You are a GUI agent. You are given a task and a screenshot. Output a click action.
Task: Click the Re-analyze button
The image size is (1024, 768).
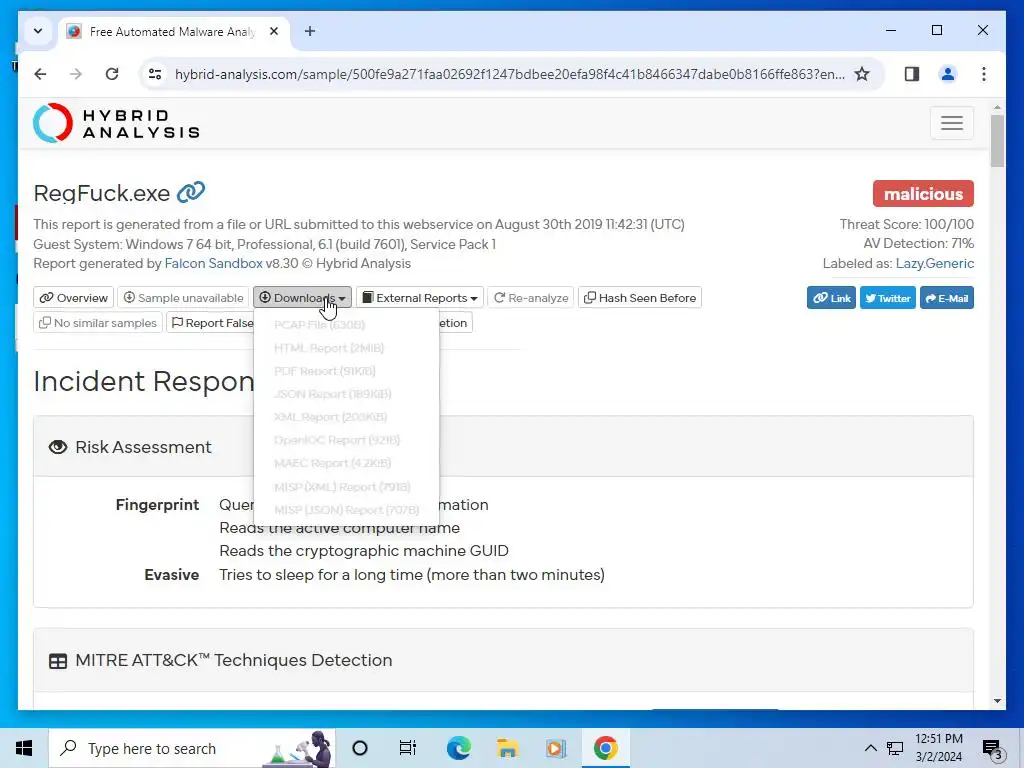point(530,298)
